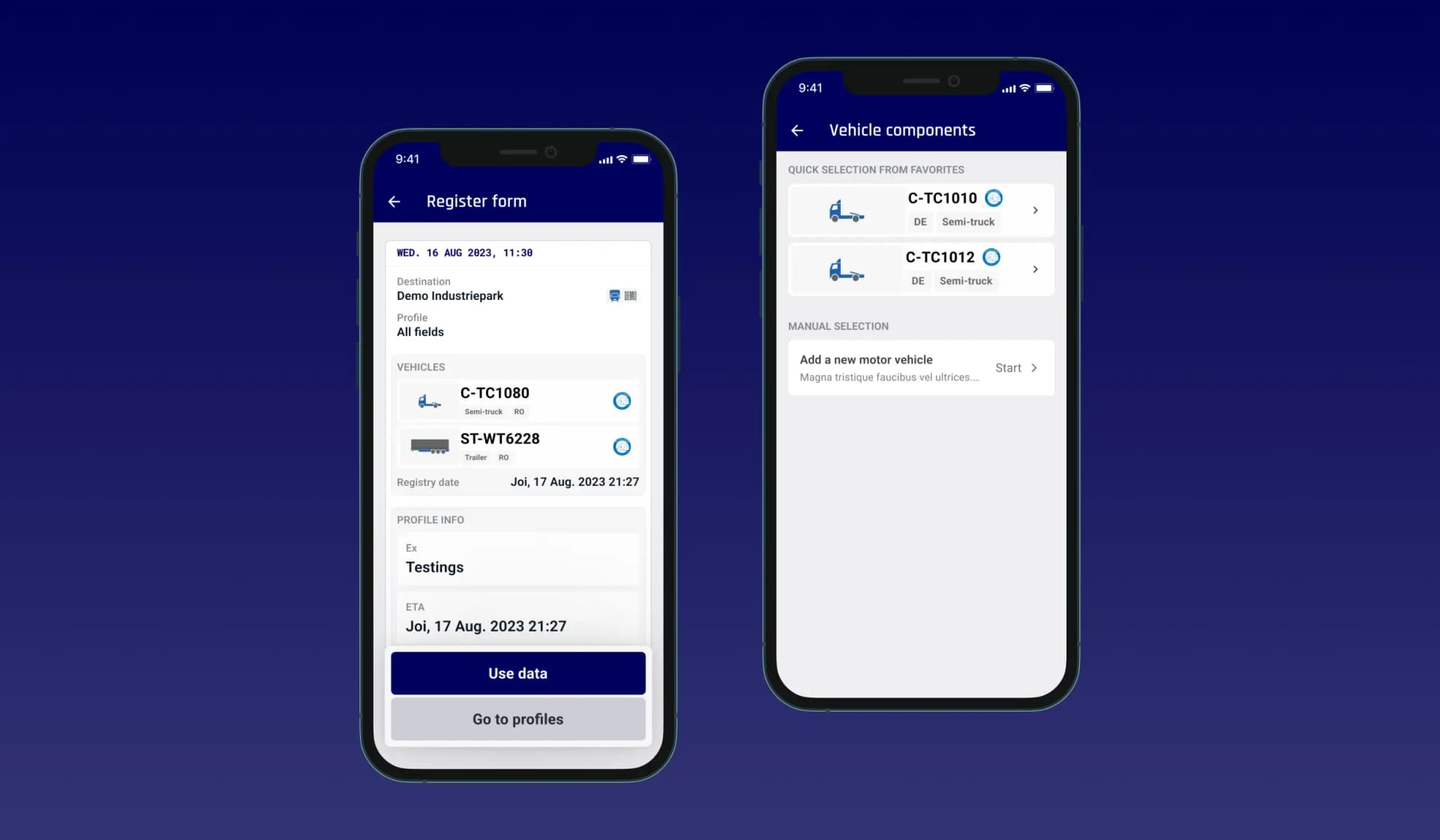
Task: Toggle the circular status icon for C-TC1010
Action: point(991,198)
